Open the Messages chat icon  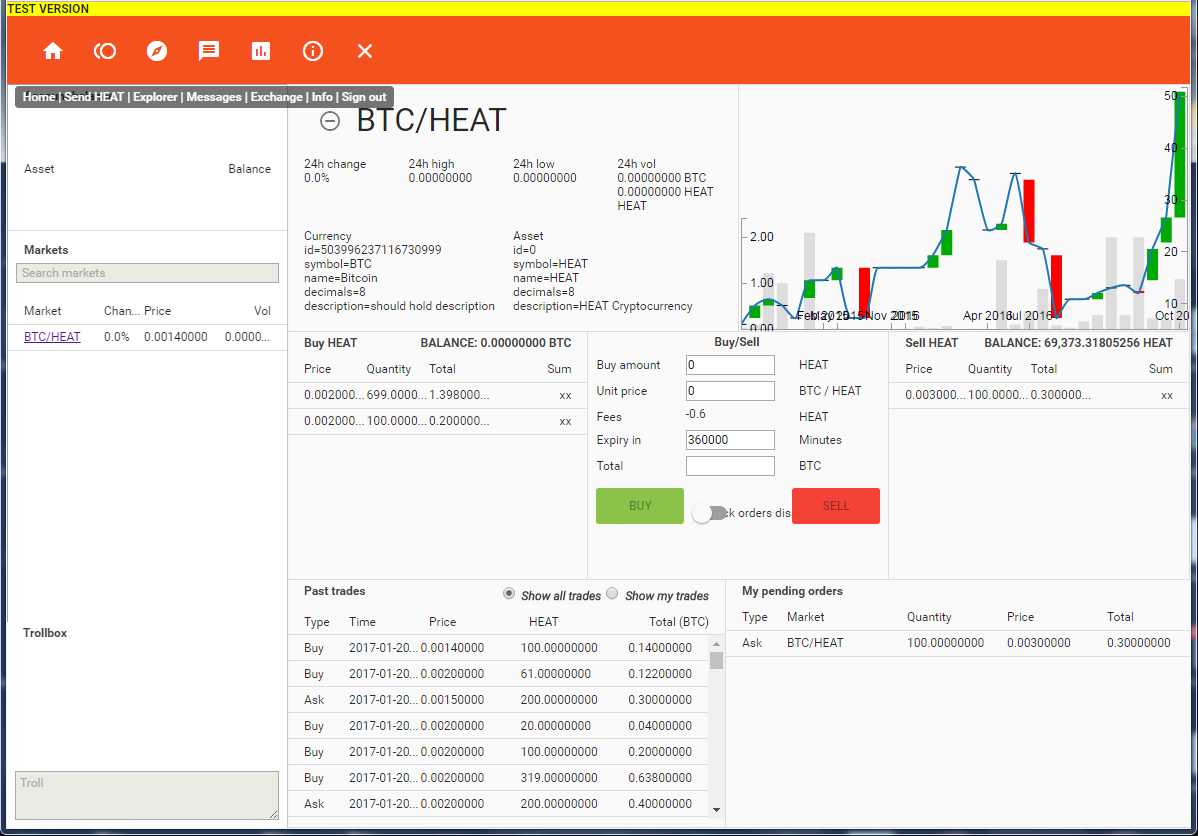click(209, 51)
